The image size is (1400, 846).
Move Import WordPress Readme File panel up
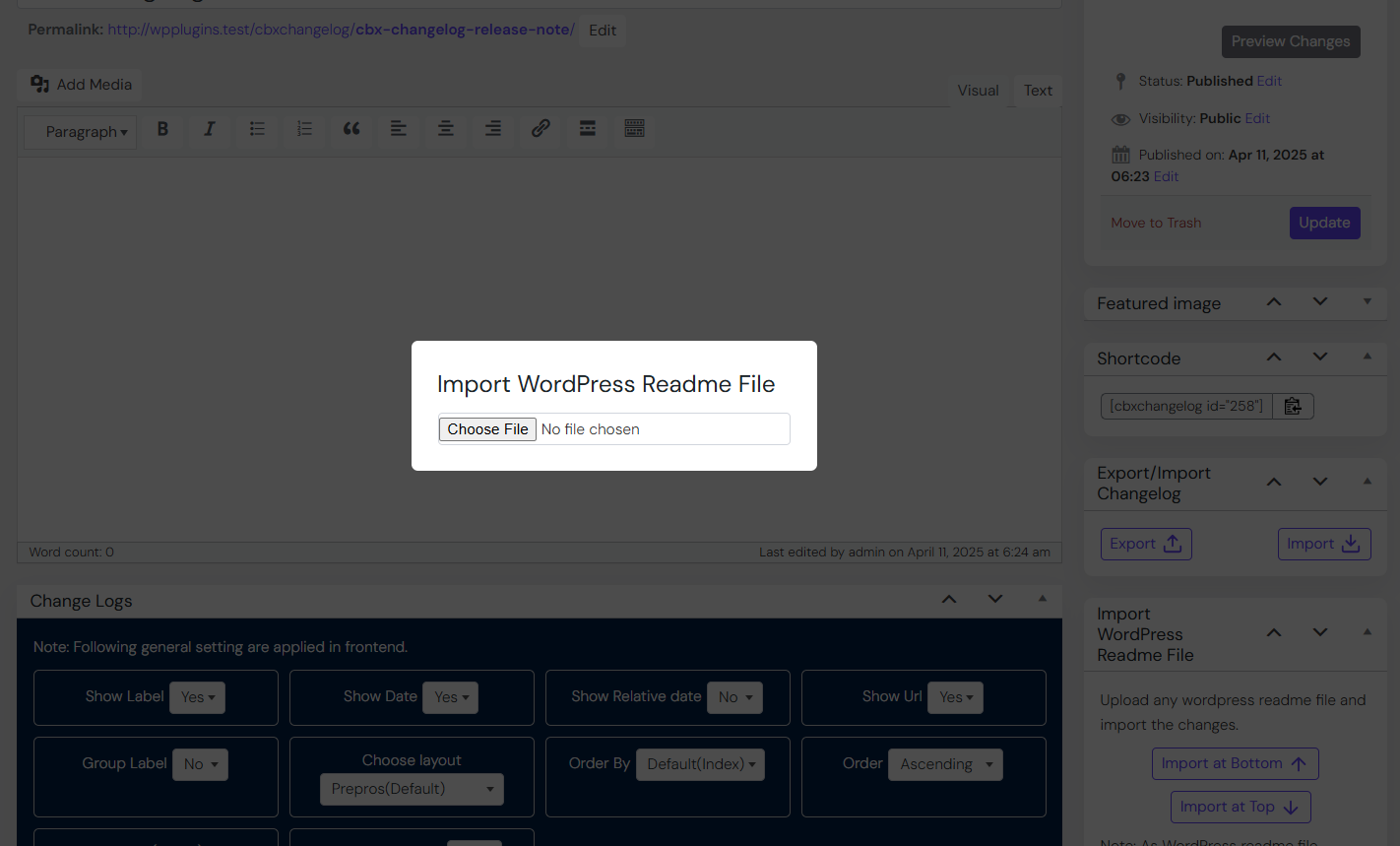[x=1274, y=633]
